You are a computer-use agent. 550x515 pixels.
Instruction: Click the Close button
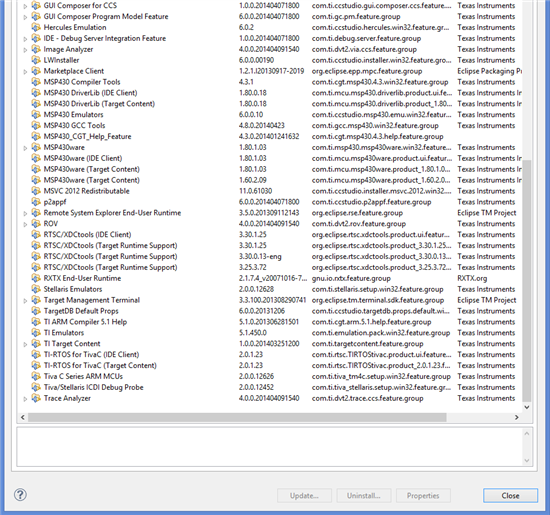510,496
